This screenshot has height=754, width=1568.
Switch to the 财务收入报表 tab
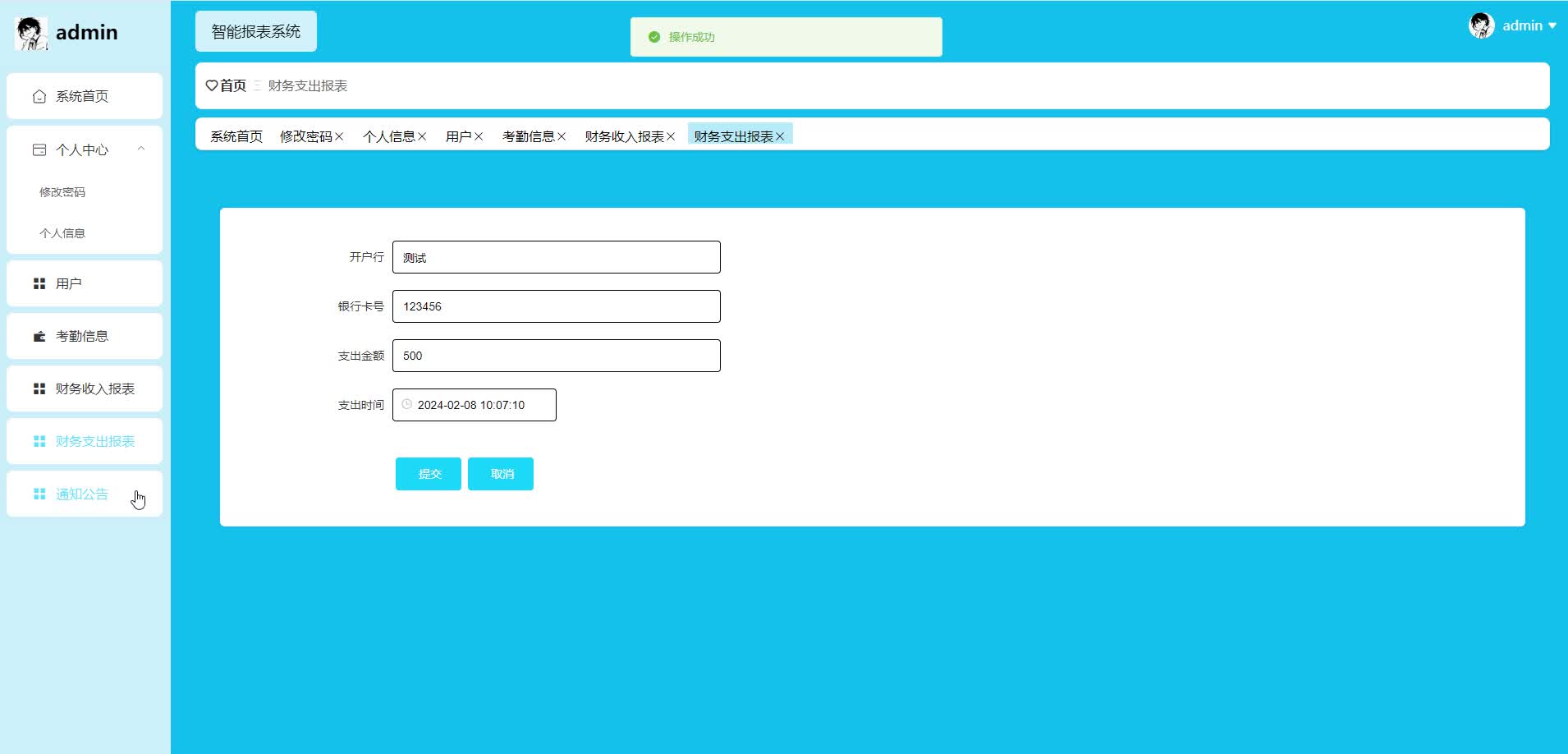point(625,136)
